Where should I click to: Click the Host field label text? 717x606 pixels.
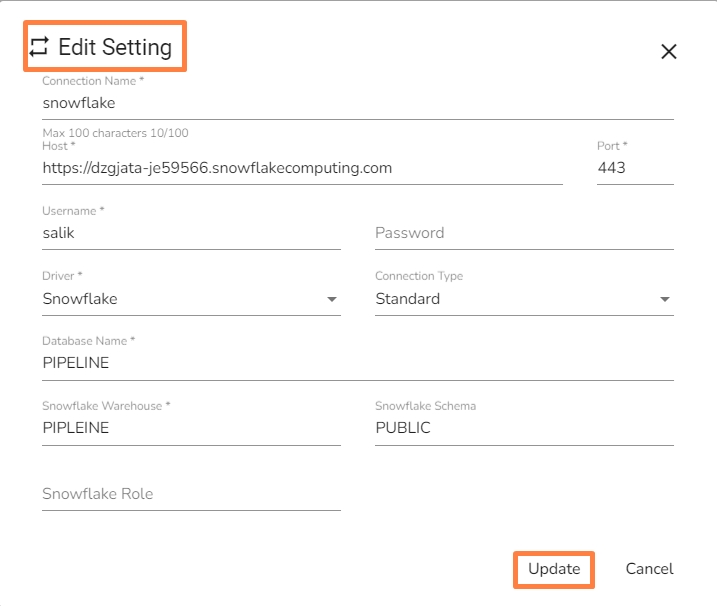pos(59,146)
